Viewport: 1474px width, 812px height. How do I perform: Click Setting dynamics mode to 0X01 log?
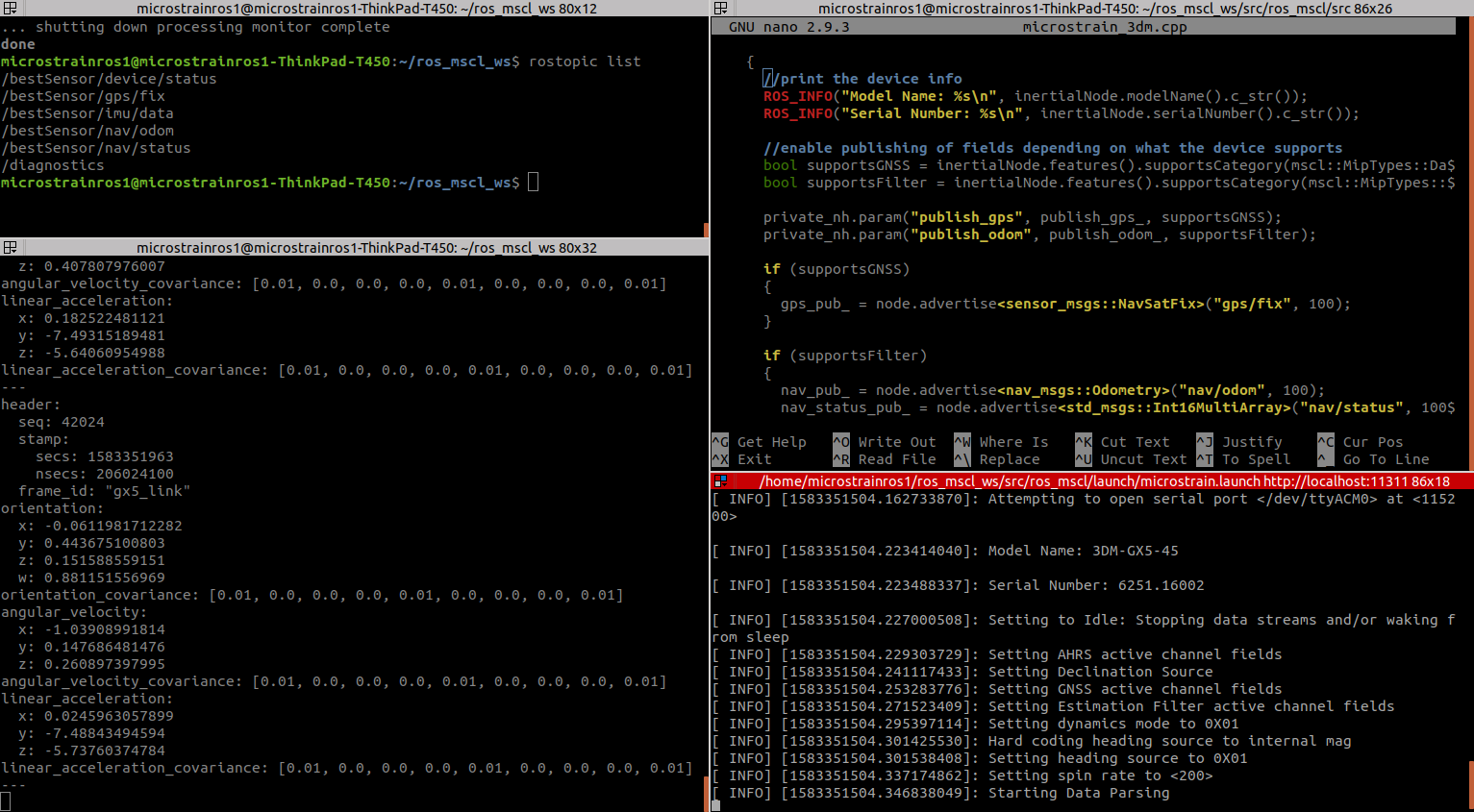[976, 724]
